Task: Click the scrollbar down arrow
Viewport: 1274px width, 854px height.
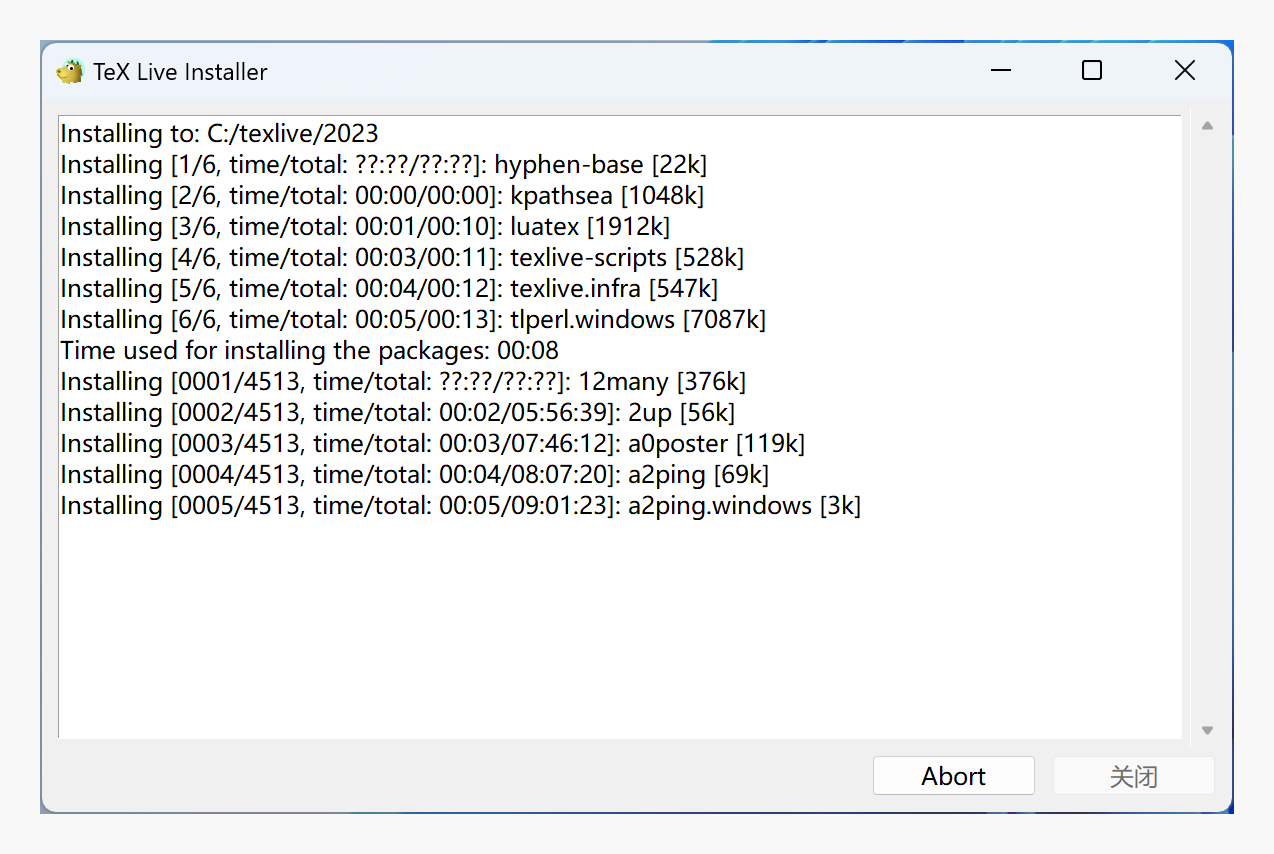Action: (x=1207, y=731)
